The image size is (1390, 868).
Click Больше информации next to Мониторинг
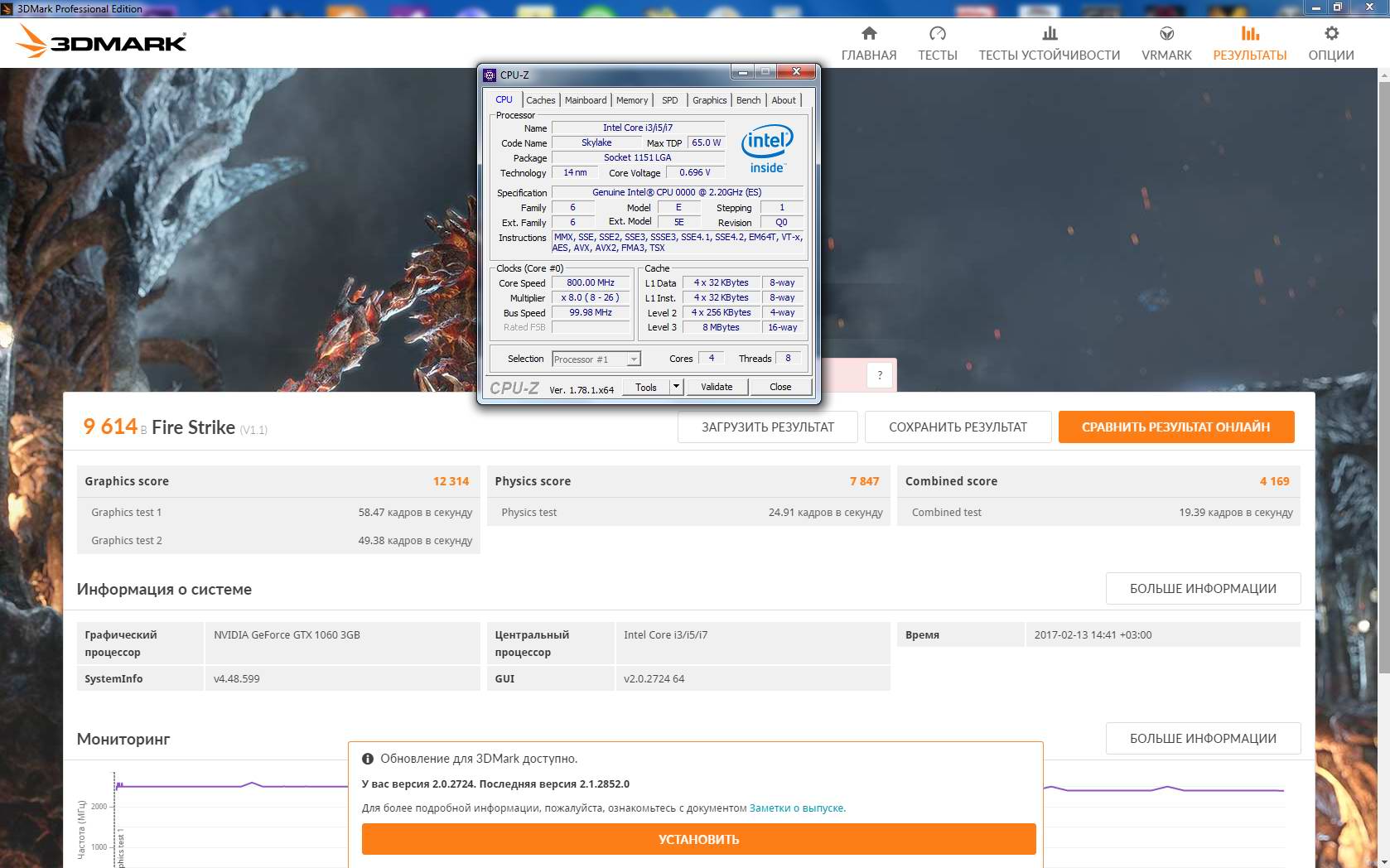[1203, 739]
